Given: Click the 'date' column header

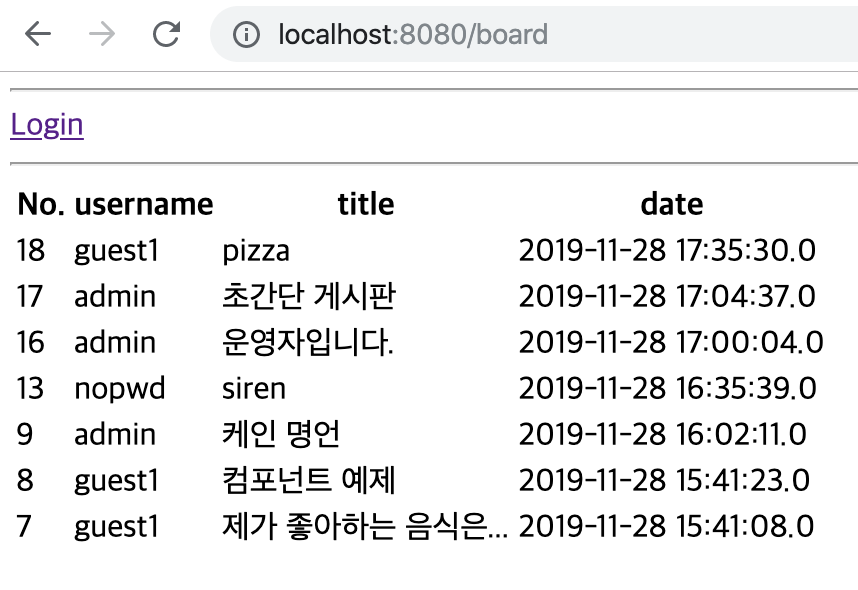Looking at the screenshot, I should [x=671, y=204].
